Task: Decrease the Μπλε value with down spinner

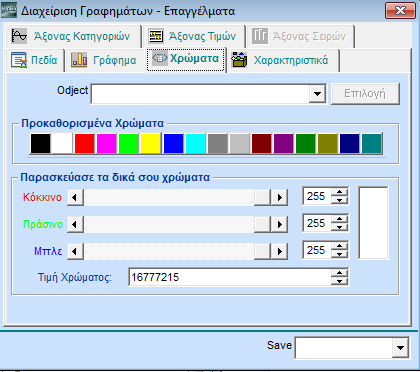Action: coord(340,254)
